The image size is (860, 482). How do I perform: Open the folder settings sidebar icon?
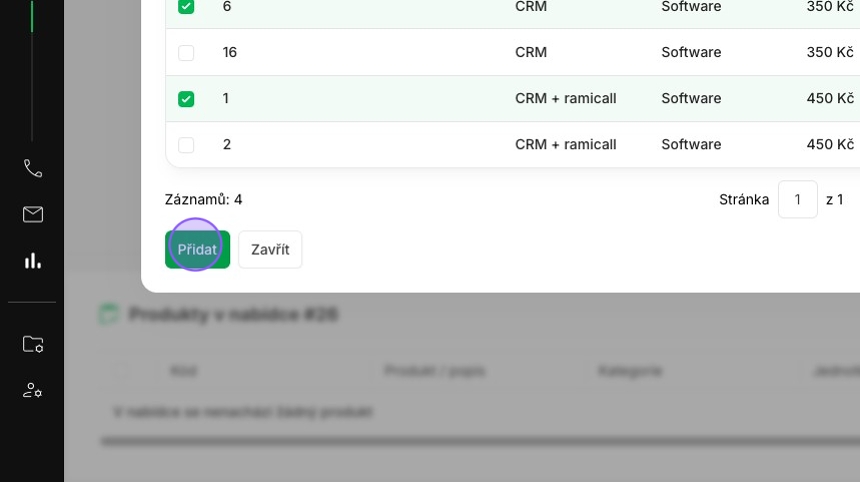(33, 344)
